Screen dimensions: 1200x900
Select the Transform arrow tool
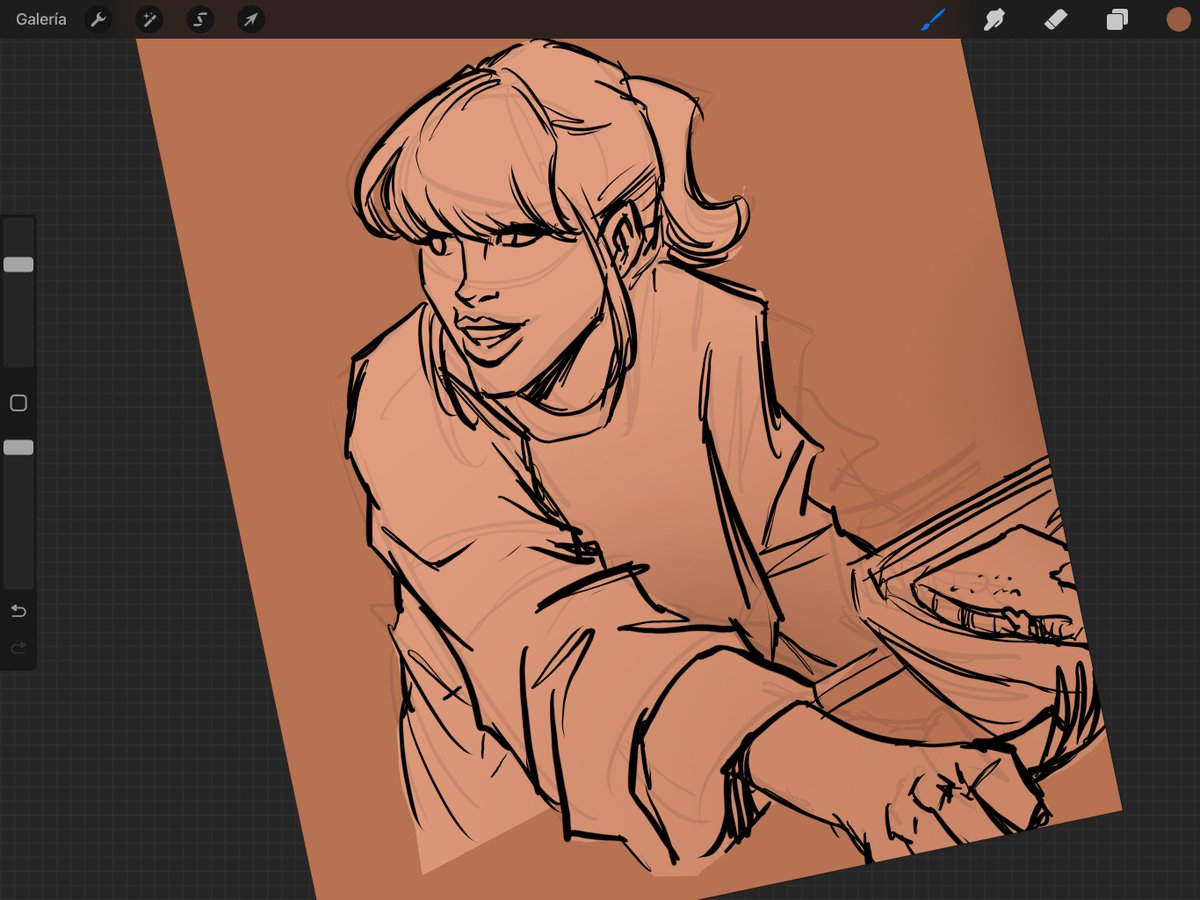coord(249,19)
